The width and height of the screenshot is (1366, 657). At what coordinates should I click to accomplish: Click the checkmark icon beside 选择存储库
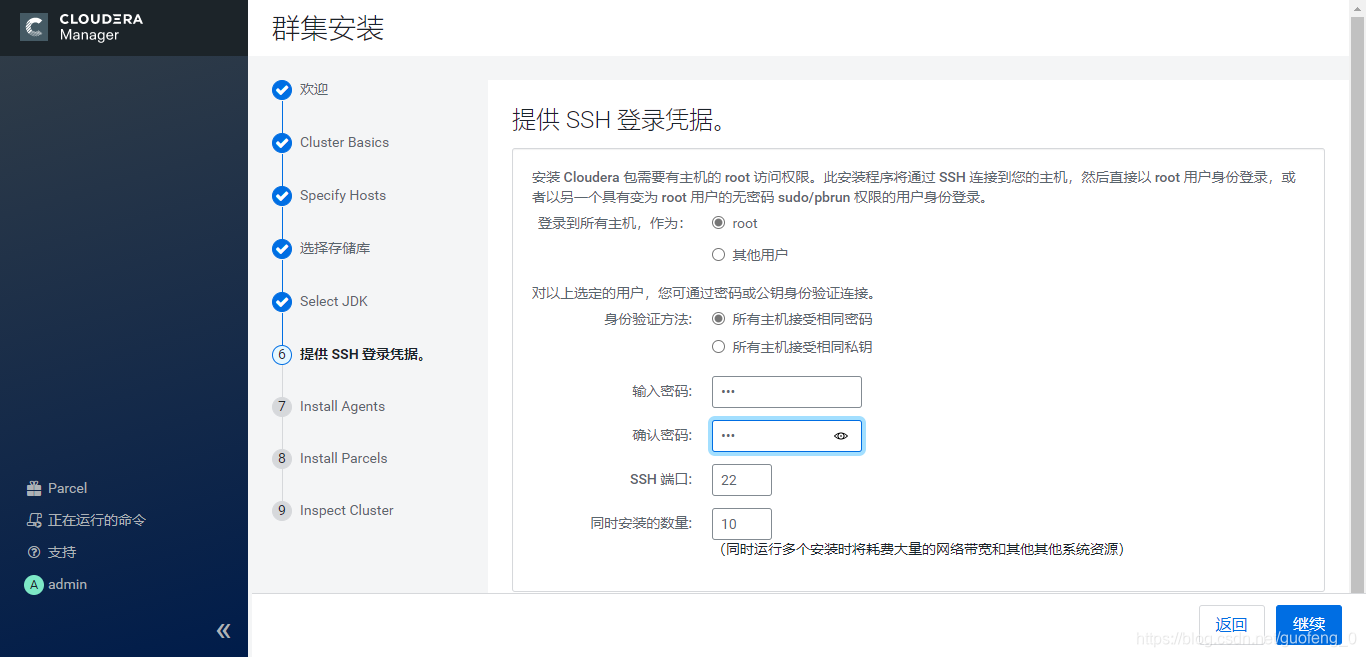click(282, 249)
